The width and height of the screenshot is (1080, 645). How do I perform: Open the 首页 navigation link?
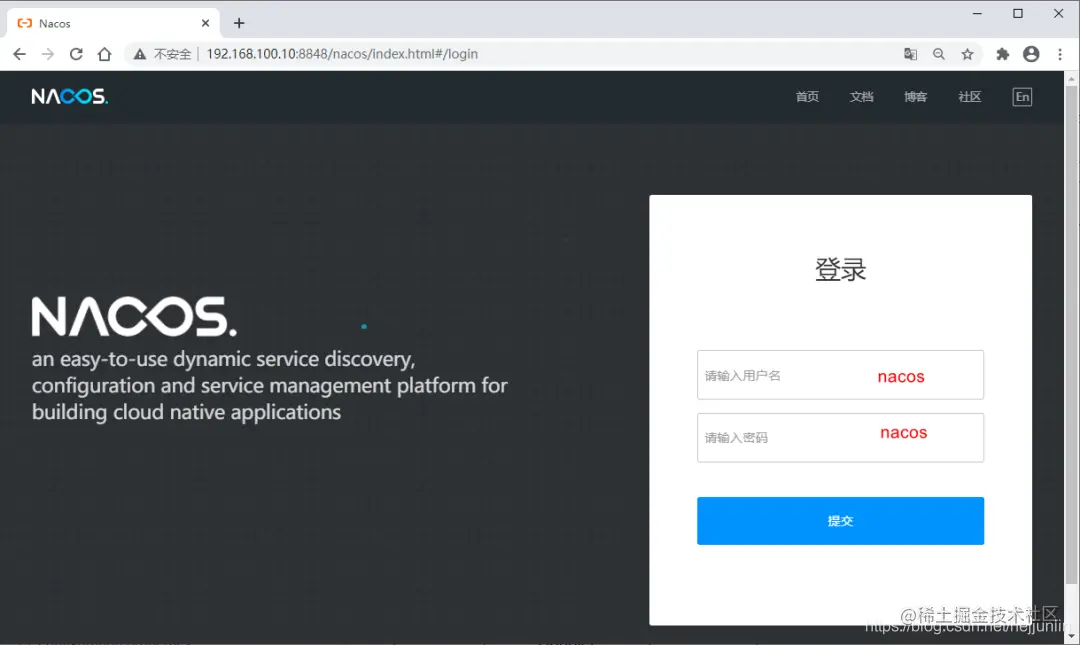coord(807,96)
